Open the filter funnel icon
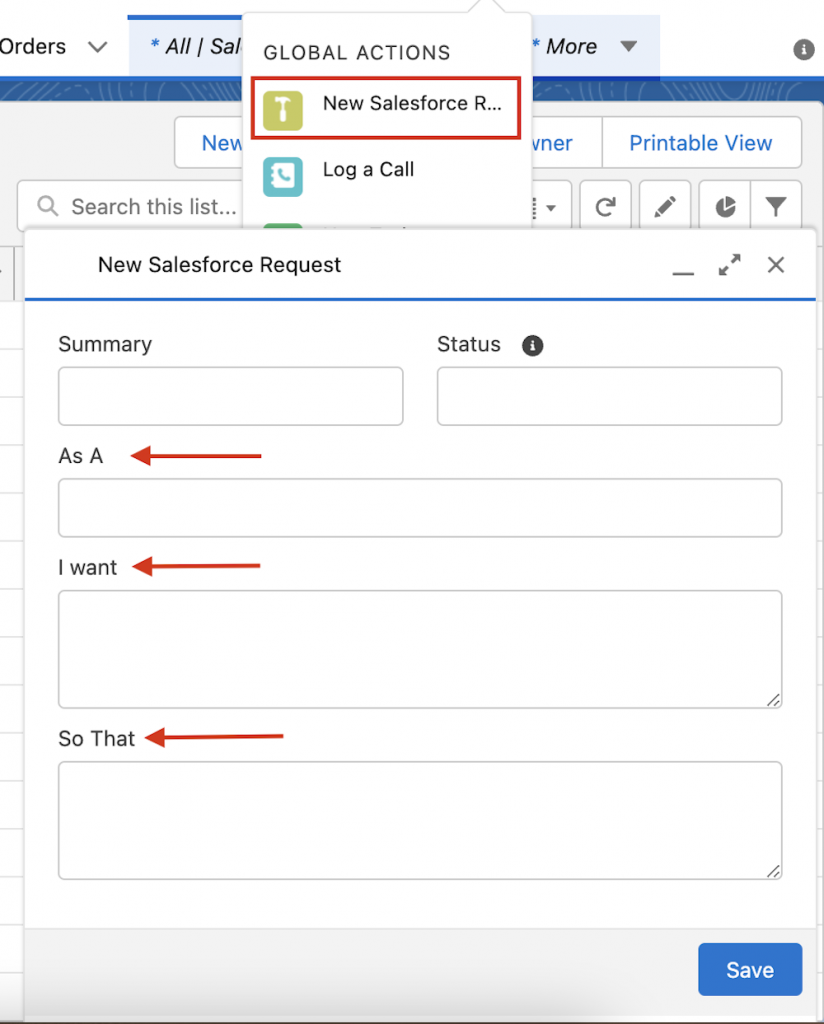The height and width of the screenshot is (1024, 824). pos(777,206)
